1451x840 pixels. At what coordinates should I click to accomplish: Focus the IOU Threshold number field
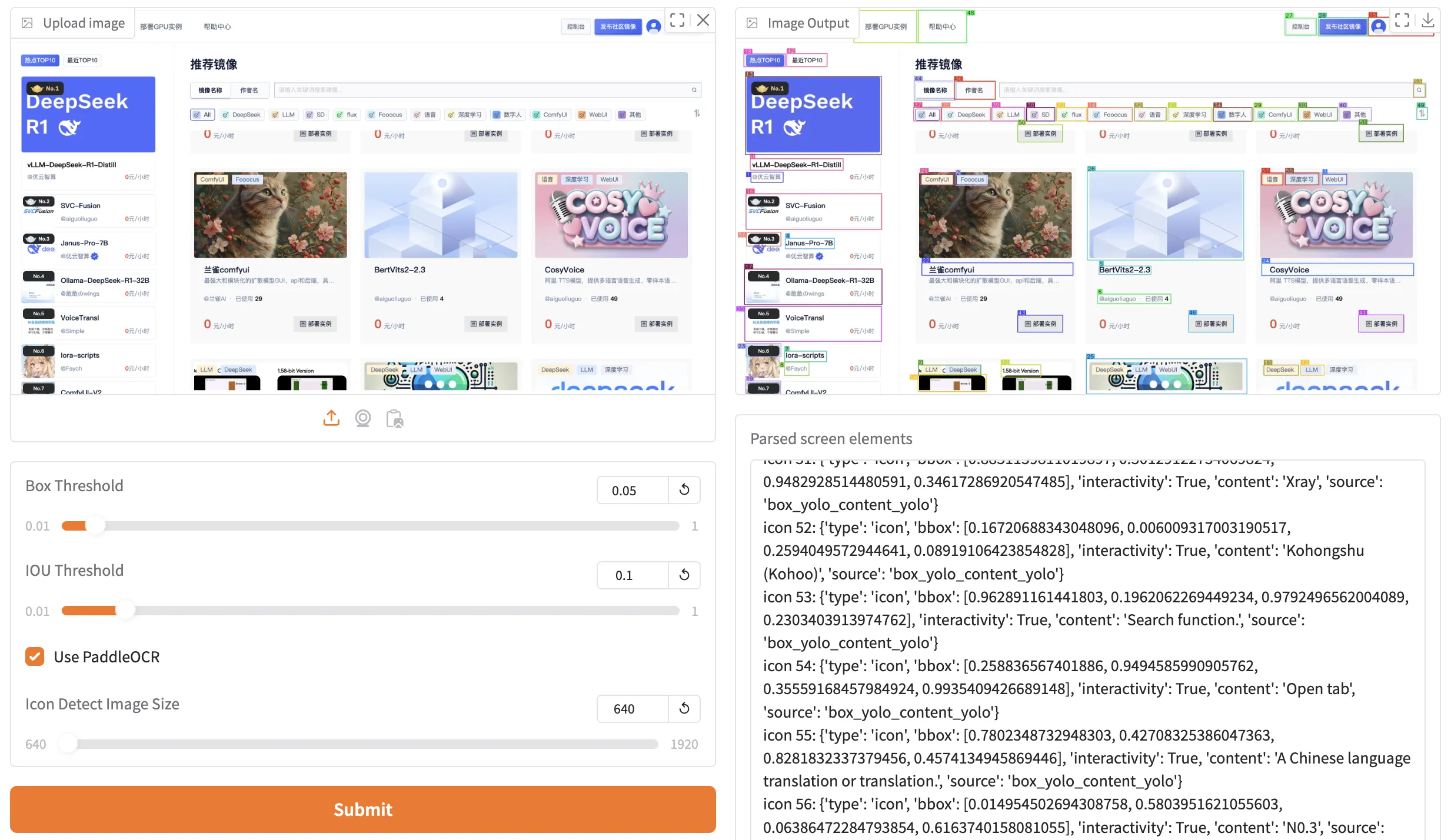pos(633,575)
